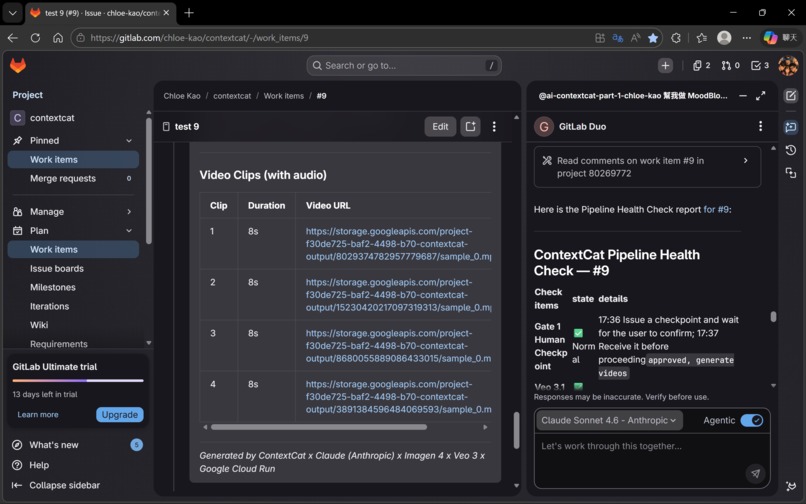Screen dimensions: 806x504
Task: Click browser home icon
Action: [58, 38]
